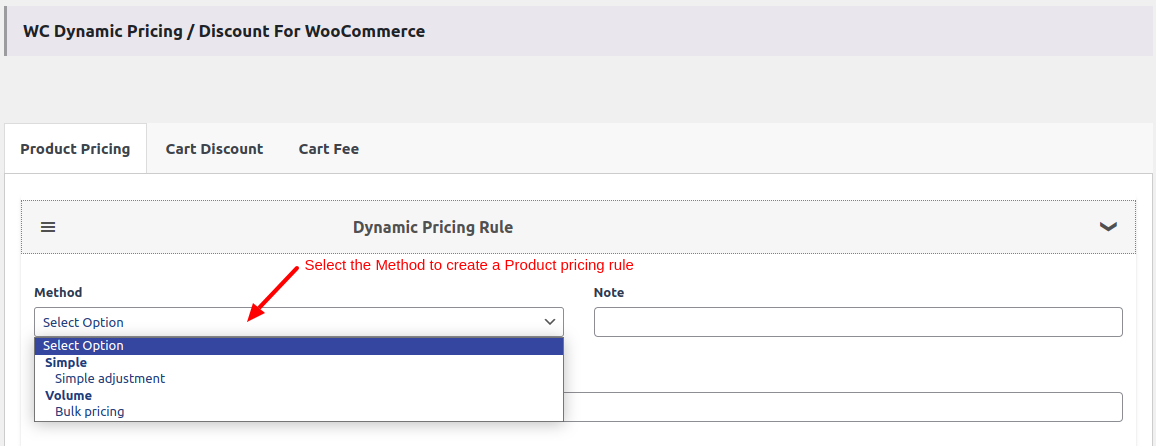The width and height of the screenshot is (1156, 446).
Task: Choose the highlighted Select Option entry
Action: click(299, 346)
